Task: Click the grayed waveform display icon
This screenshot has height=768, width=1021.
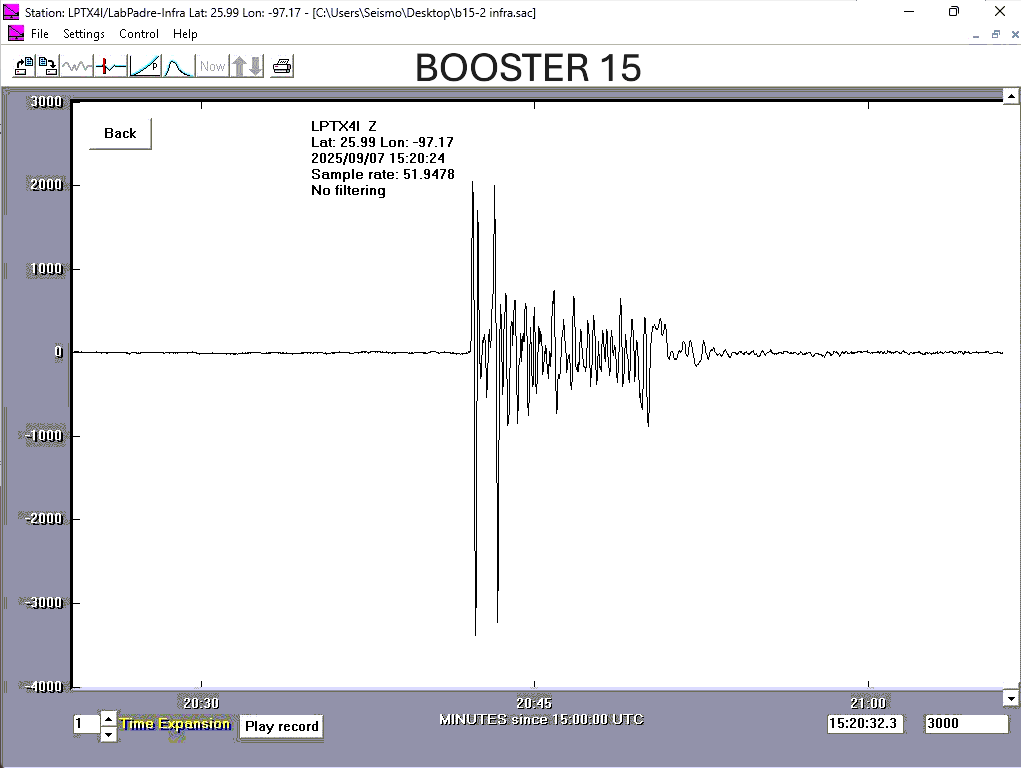Action: pos(77,66)
